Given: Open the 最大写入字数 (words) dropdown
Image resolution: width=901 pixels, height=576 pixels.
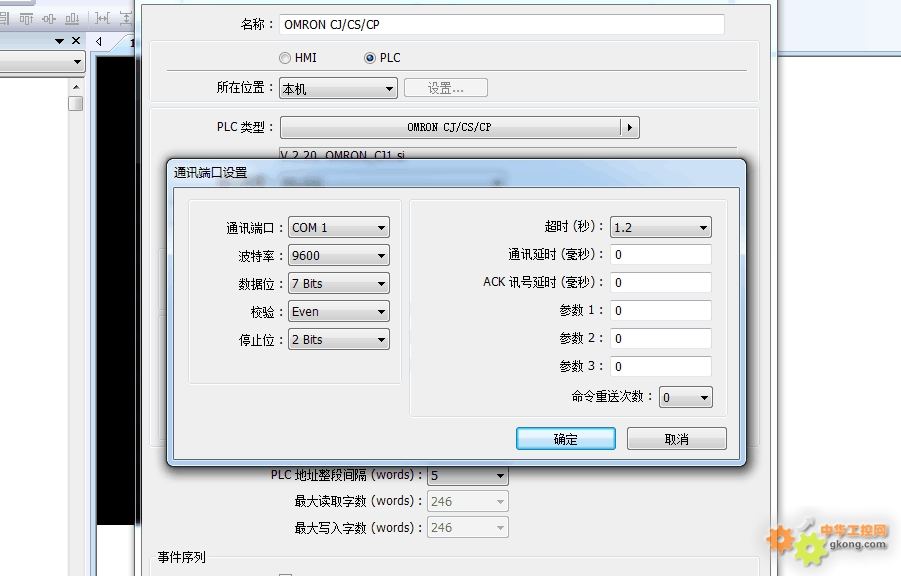Looking at the screenshot, I should pos(467,527).
